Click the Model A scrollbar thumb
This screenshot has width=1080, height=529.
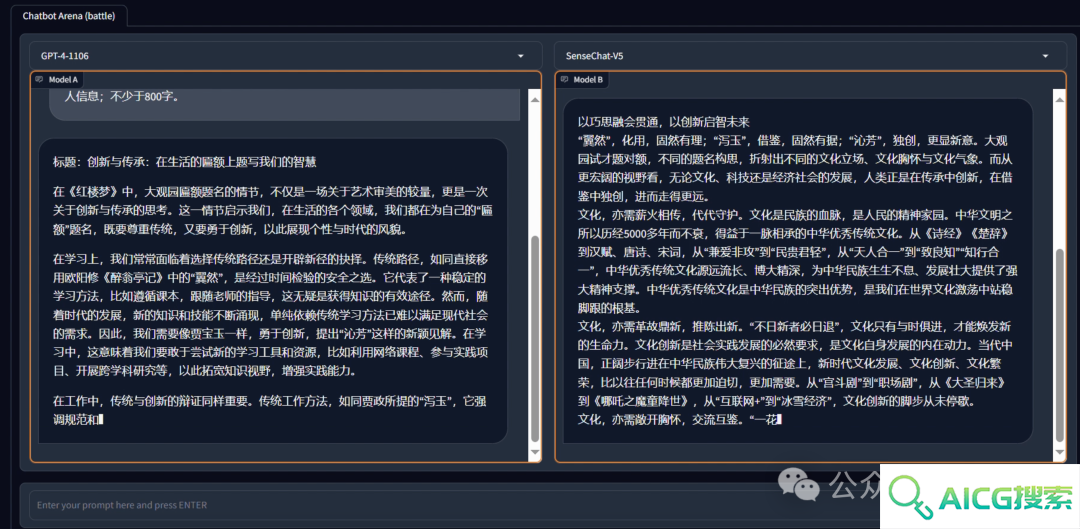coord(535,338)
